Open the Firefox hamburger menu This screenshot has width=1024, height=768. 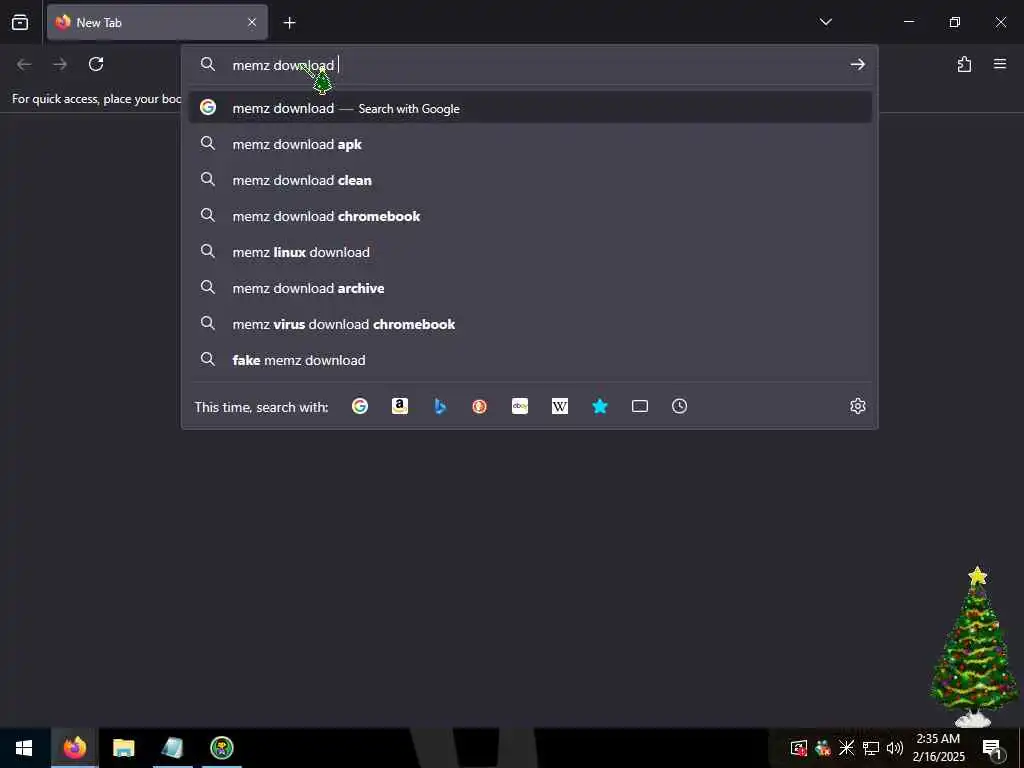tap(1000, 64)
